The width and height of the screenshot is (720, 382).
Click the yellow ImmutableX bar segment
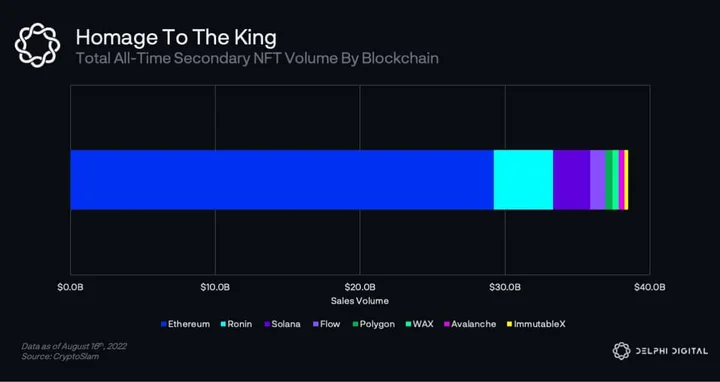pyautogui.click(x=626, y=180)
